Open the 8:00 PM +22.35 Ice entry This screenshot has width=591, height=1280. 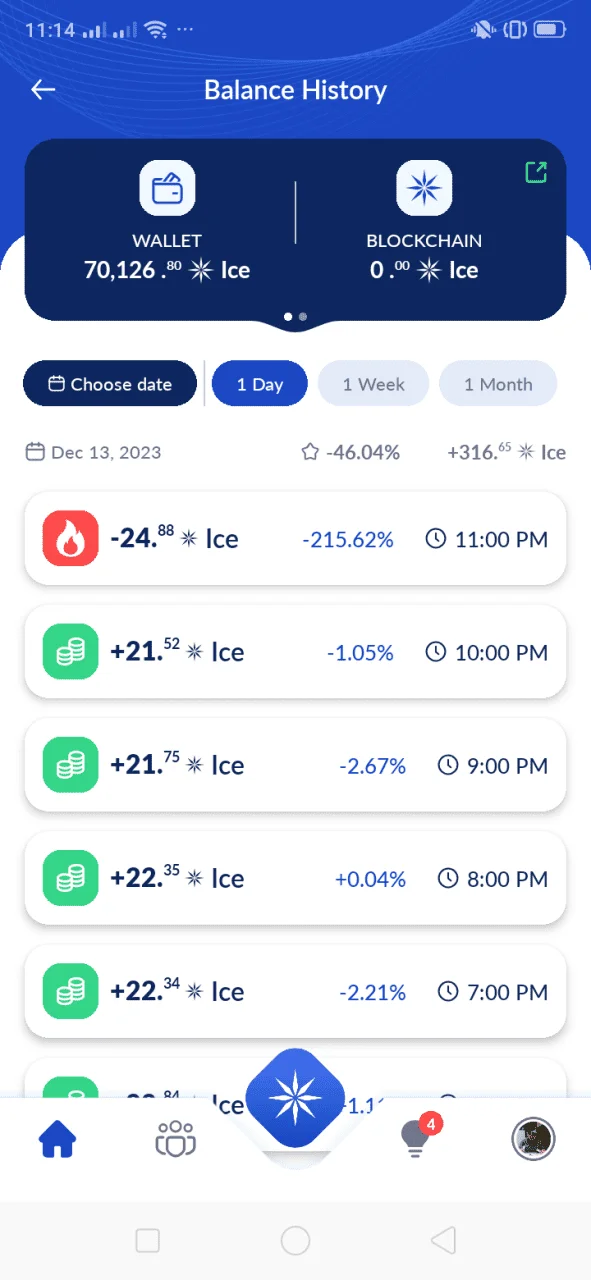pos(295,878)
